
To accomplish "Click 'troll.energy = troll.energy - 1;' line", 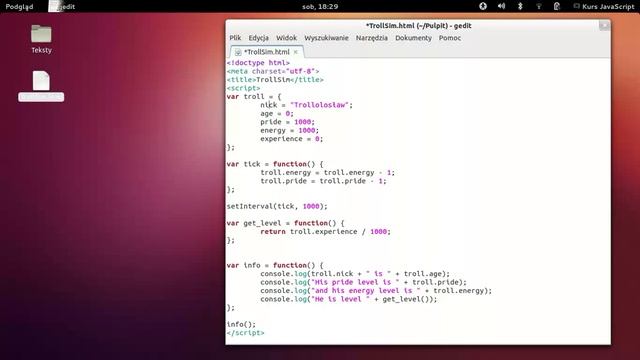I will pos(327,173).
